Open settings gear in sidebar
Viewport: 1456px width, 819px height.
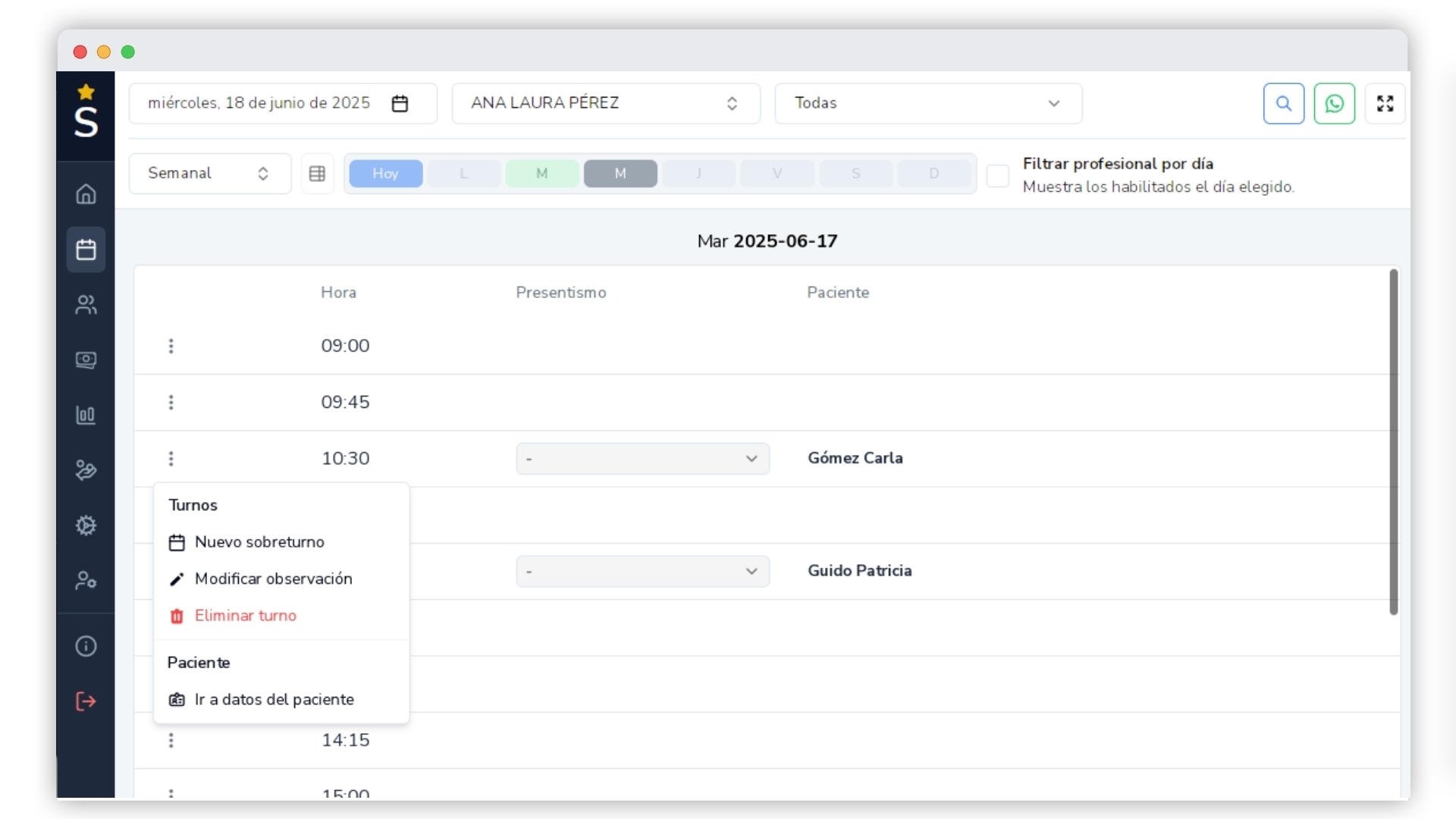(86, 526)
